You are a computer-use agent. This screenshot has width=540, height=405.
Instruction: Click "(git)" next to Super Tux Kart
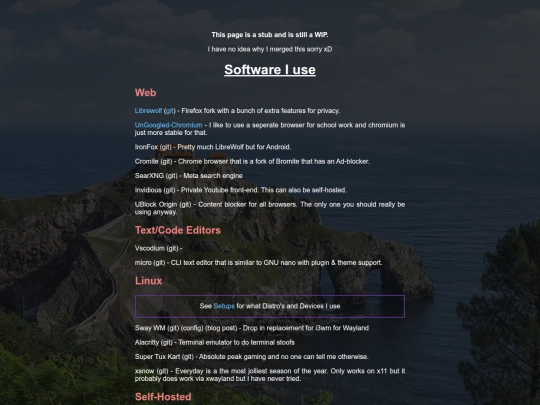click(188, 357)
